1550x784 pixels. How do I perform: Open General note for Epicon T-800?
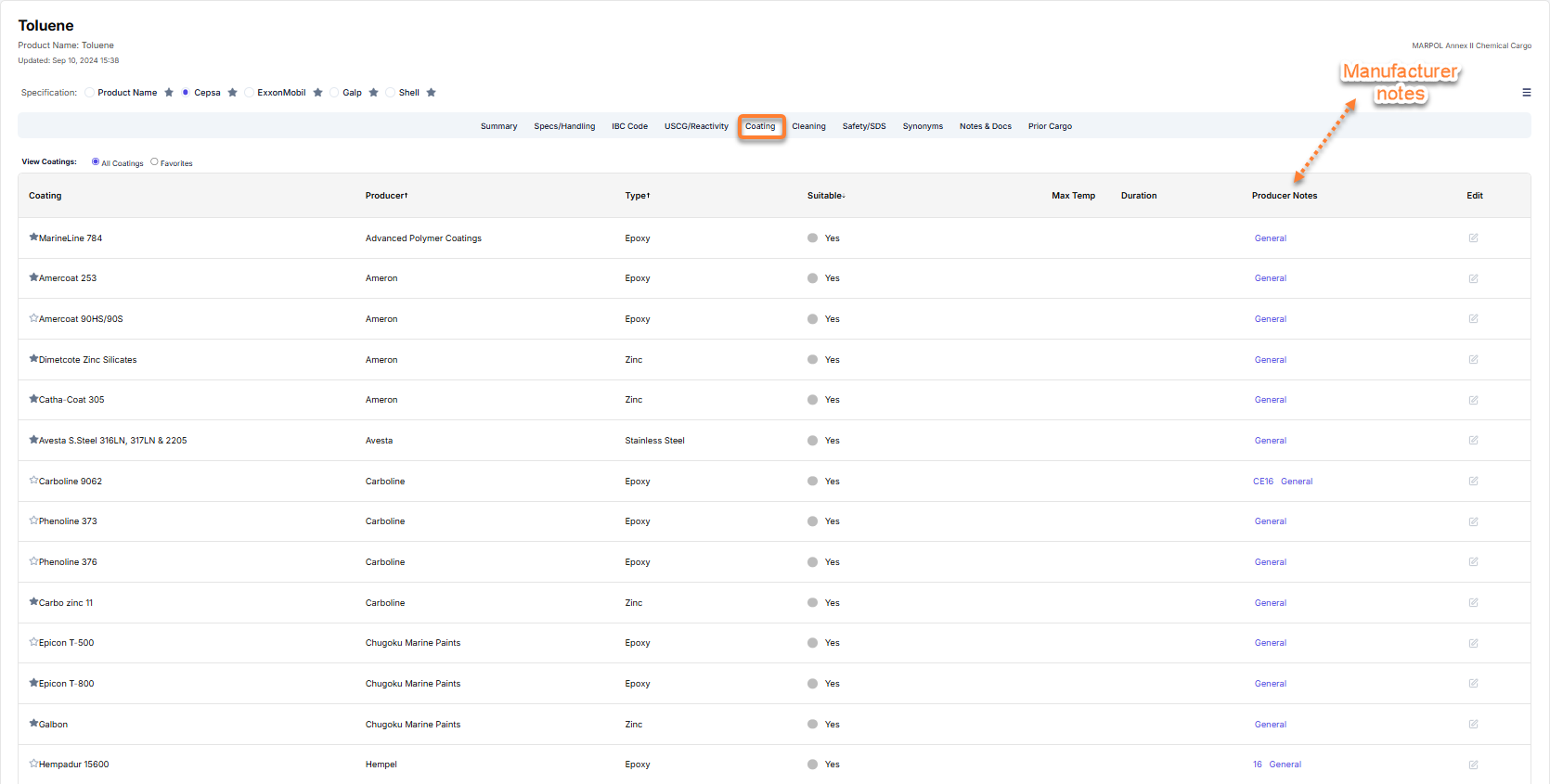point(1271,684)
